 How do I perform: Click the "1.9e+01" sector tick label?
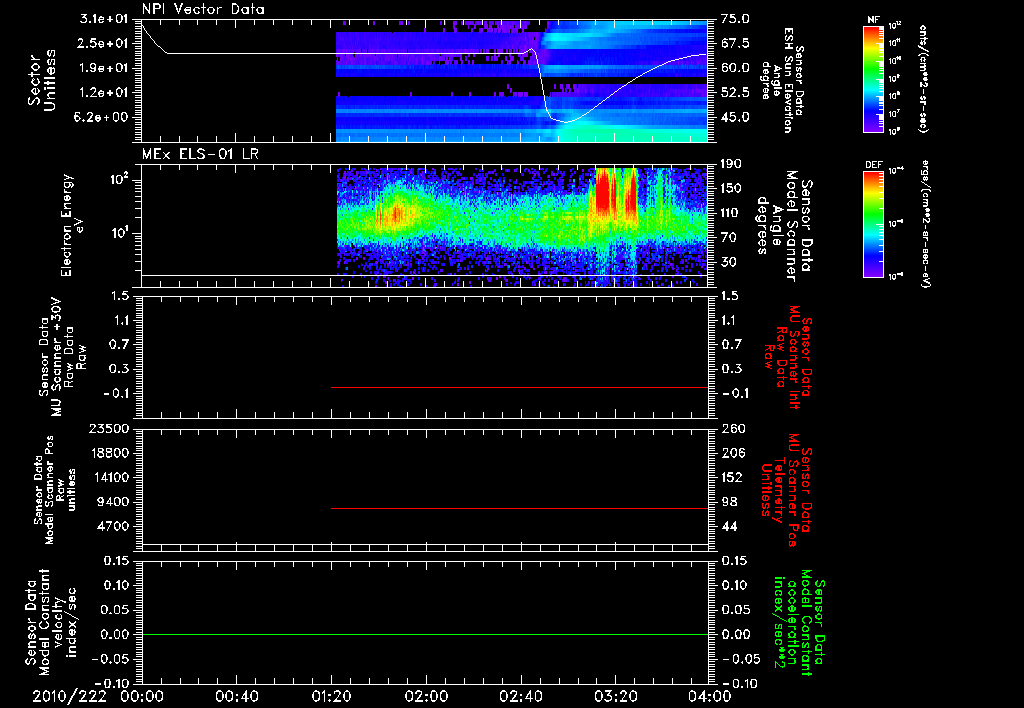(105, 68)
